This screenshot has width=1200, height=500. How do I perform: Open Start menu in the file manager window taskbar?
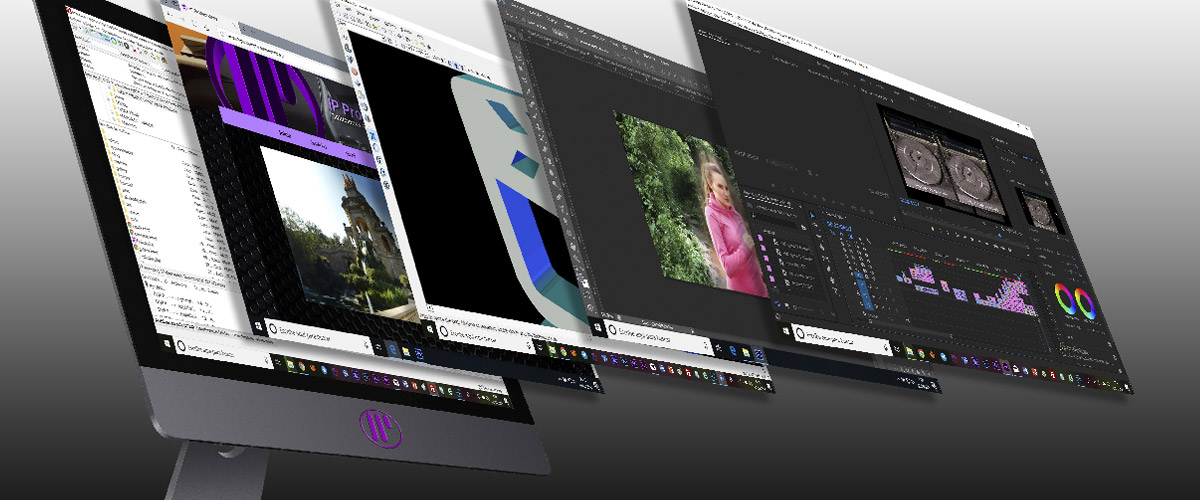pos(166,344)
